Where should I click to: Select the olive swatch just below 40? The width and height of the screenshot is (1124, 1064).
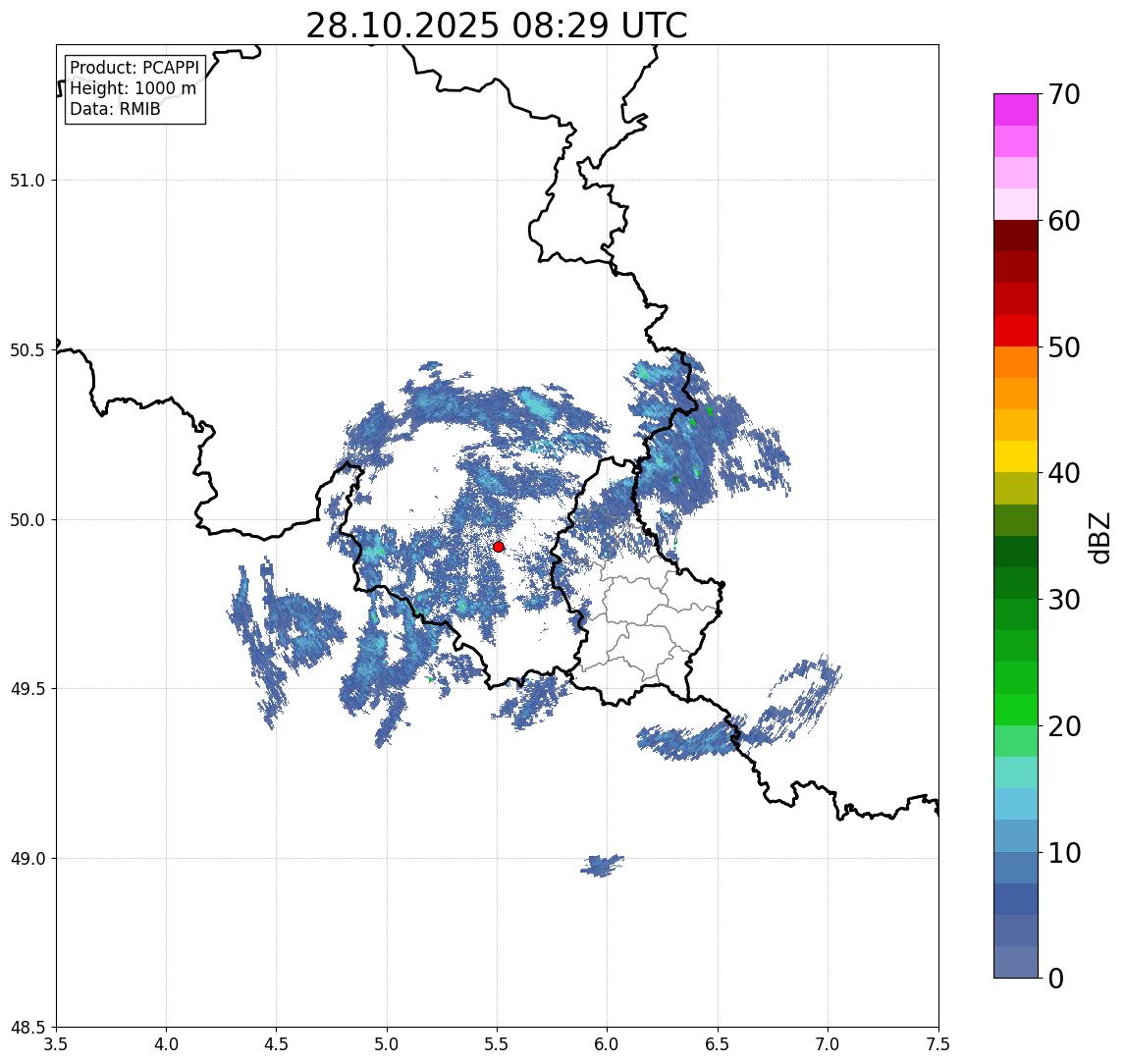coord(1016,488)
